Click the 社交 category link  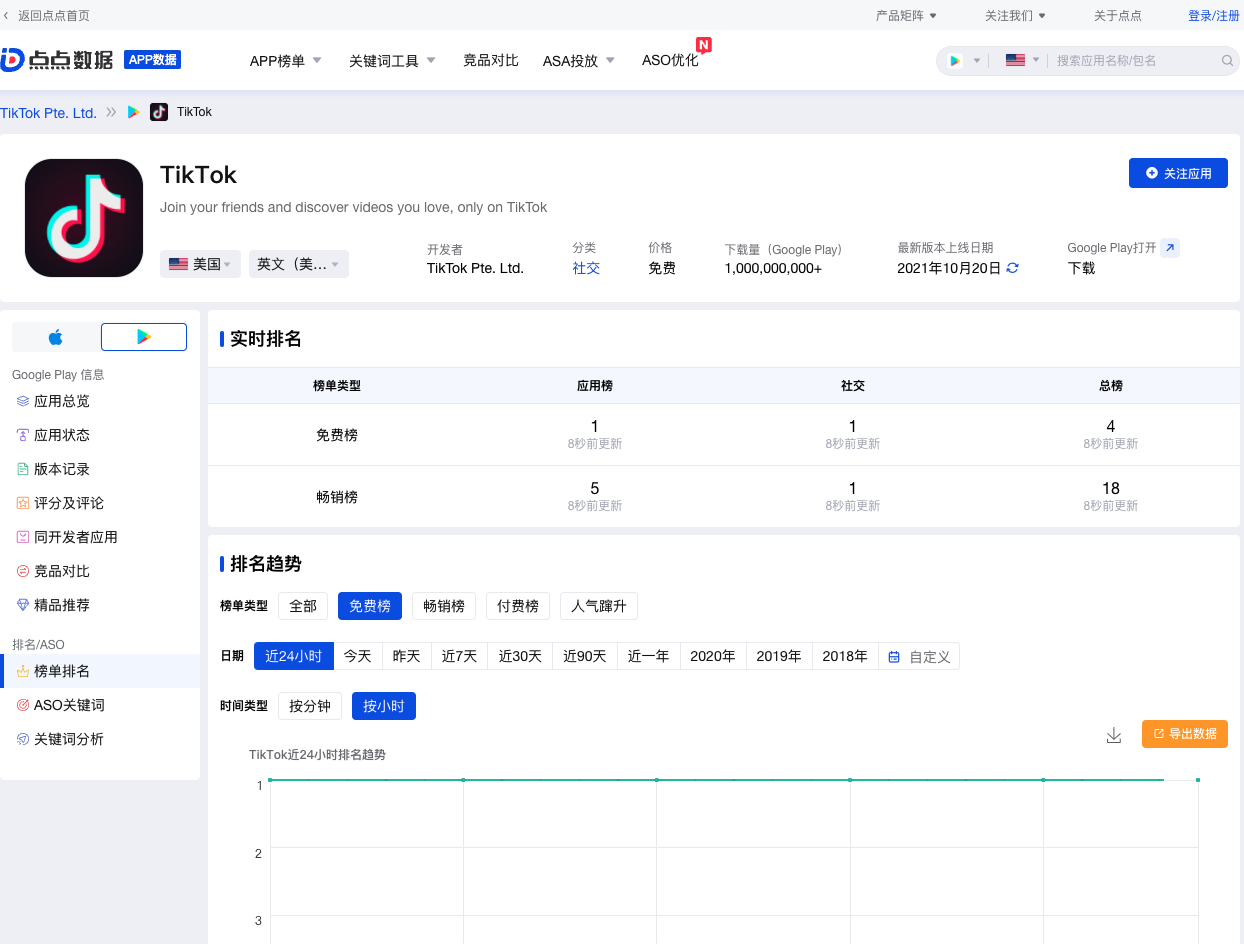pos(586,268)
